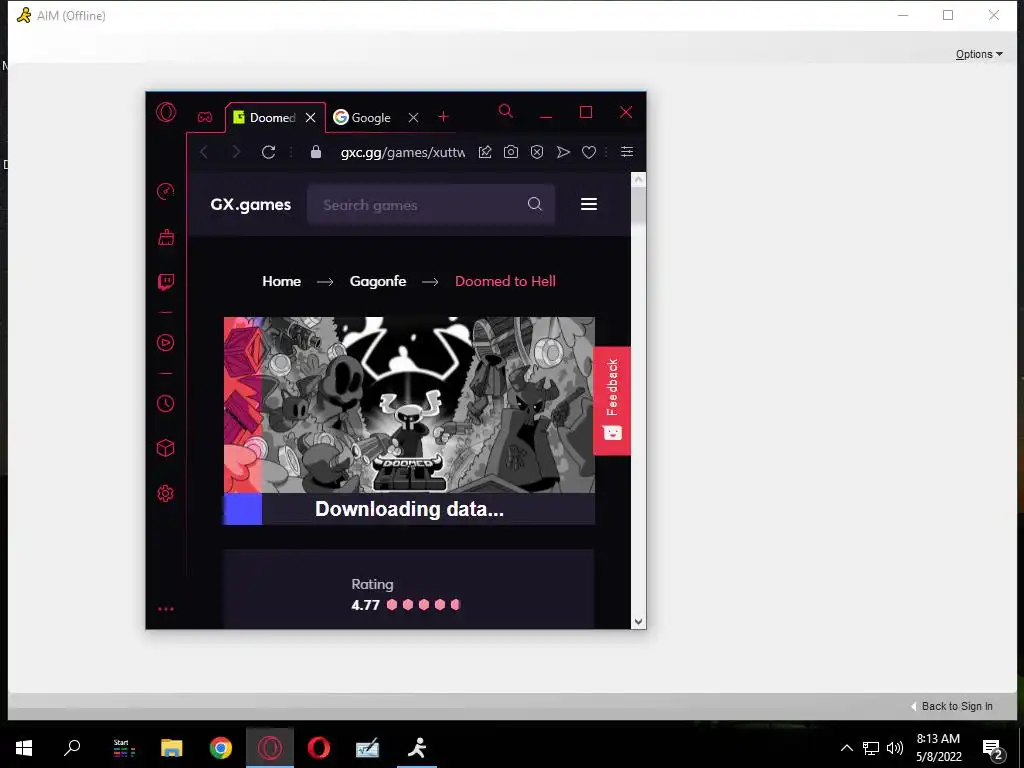Open AIM running man taskbar icon
The height and width of the screenshot is (768, 1024).
pyautogui.click(x=417, y=748)
